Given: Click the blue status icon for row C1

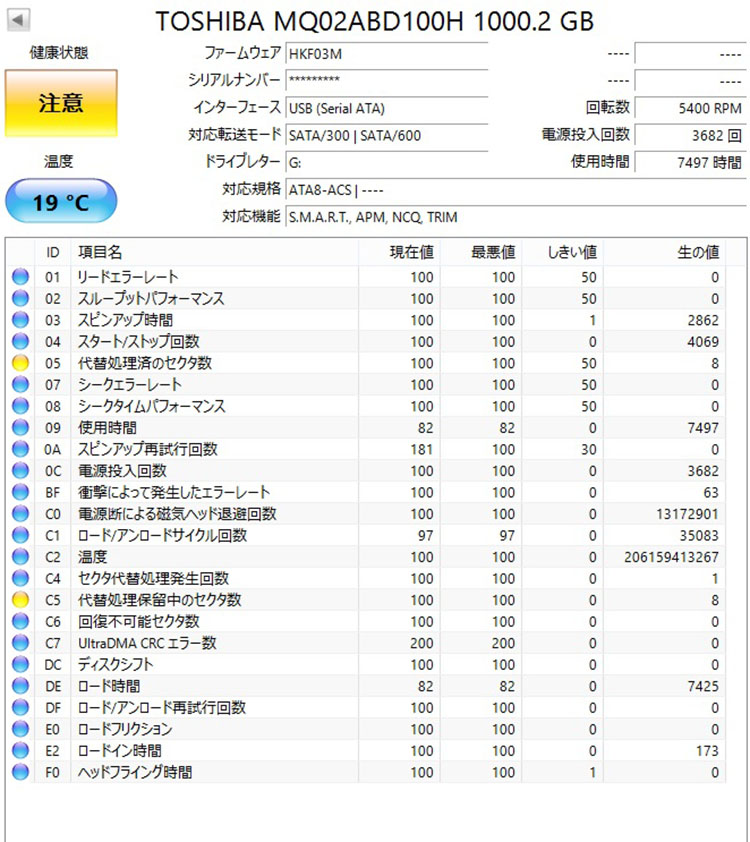Looking at the screenshot, I should [x=20, y=535].
